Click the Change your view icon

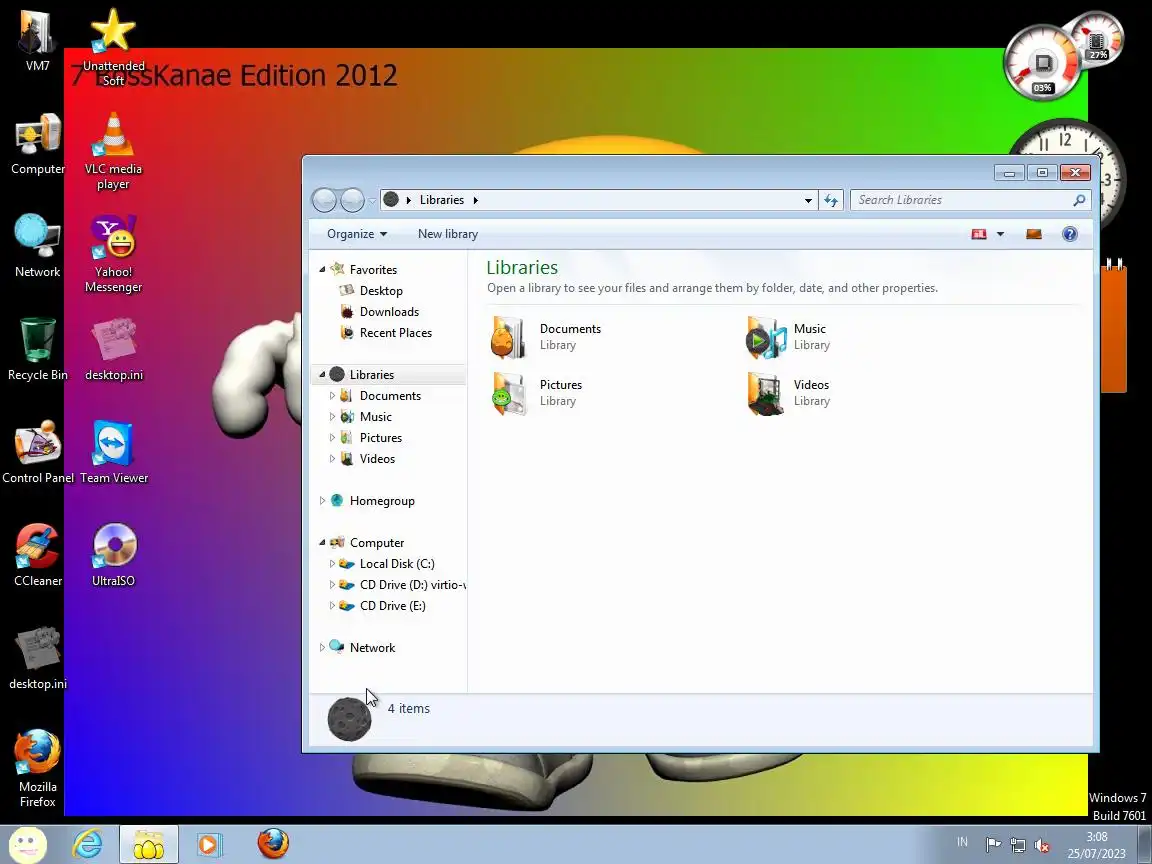[x=979, y=234]
